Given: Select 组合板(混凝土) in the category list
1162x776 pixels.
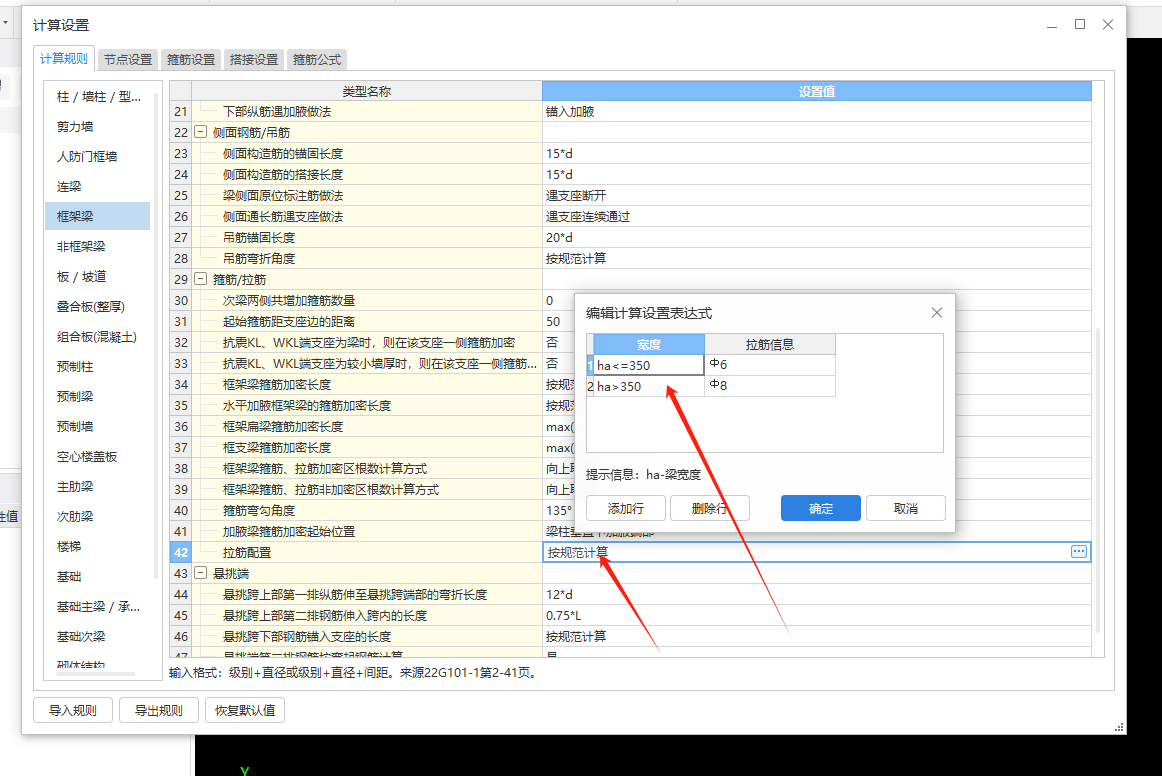Looking at the screenshot, I should (98, 336).
